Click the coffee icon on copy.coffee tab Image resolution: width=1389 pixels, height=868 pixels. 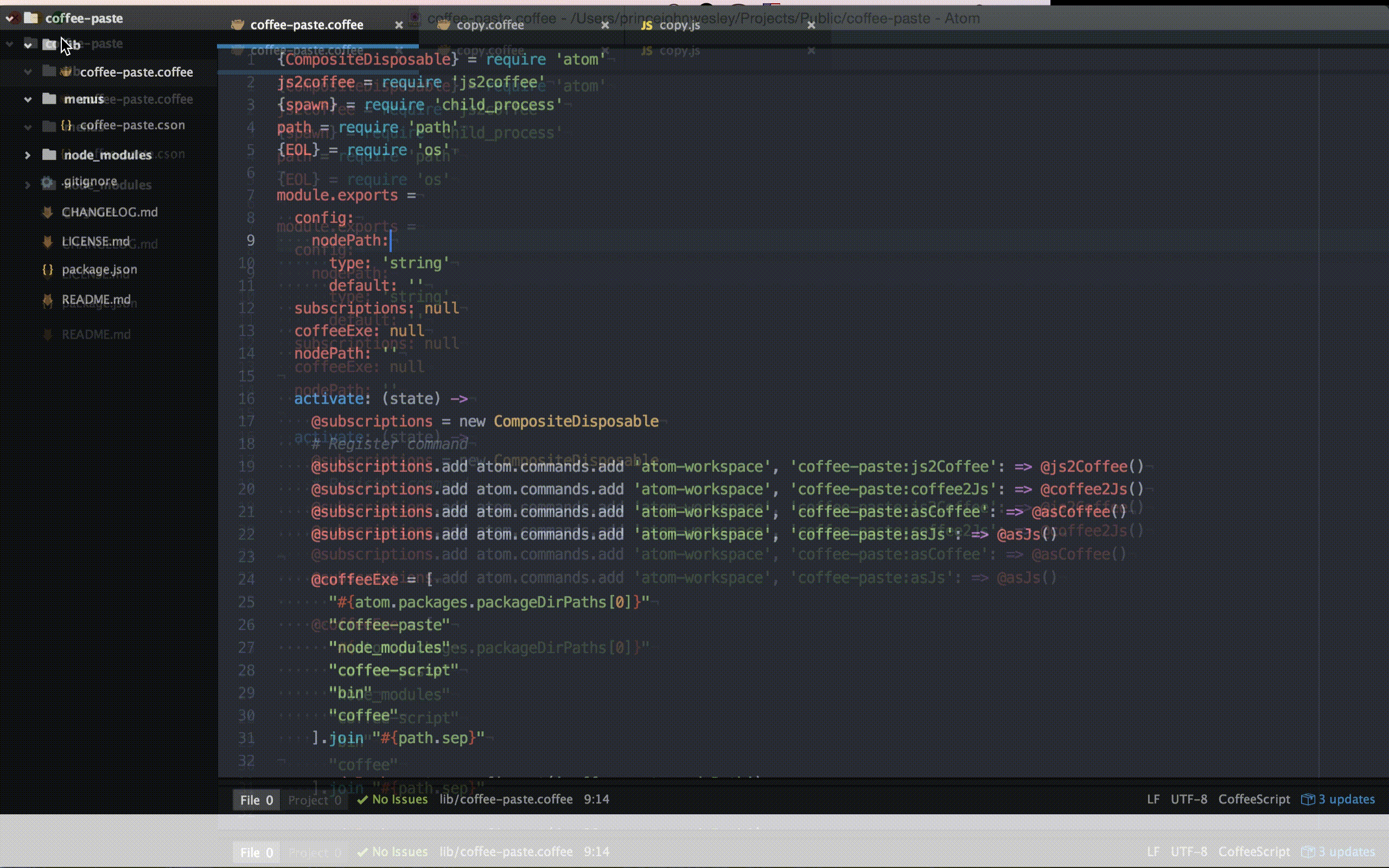pyautogui.click(x=443, y=25)
